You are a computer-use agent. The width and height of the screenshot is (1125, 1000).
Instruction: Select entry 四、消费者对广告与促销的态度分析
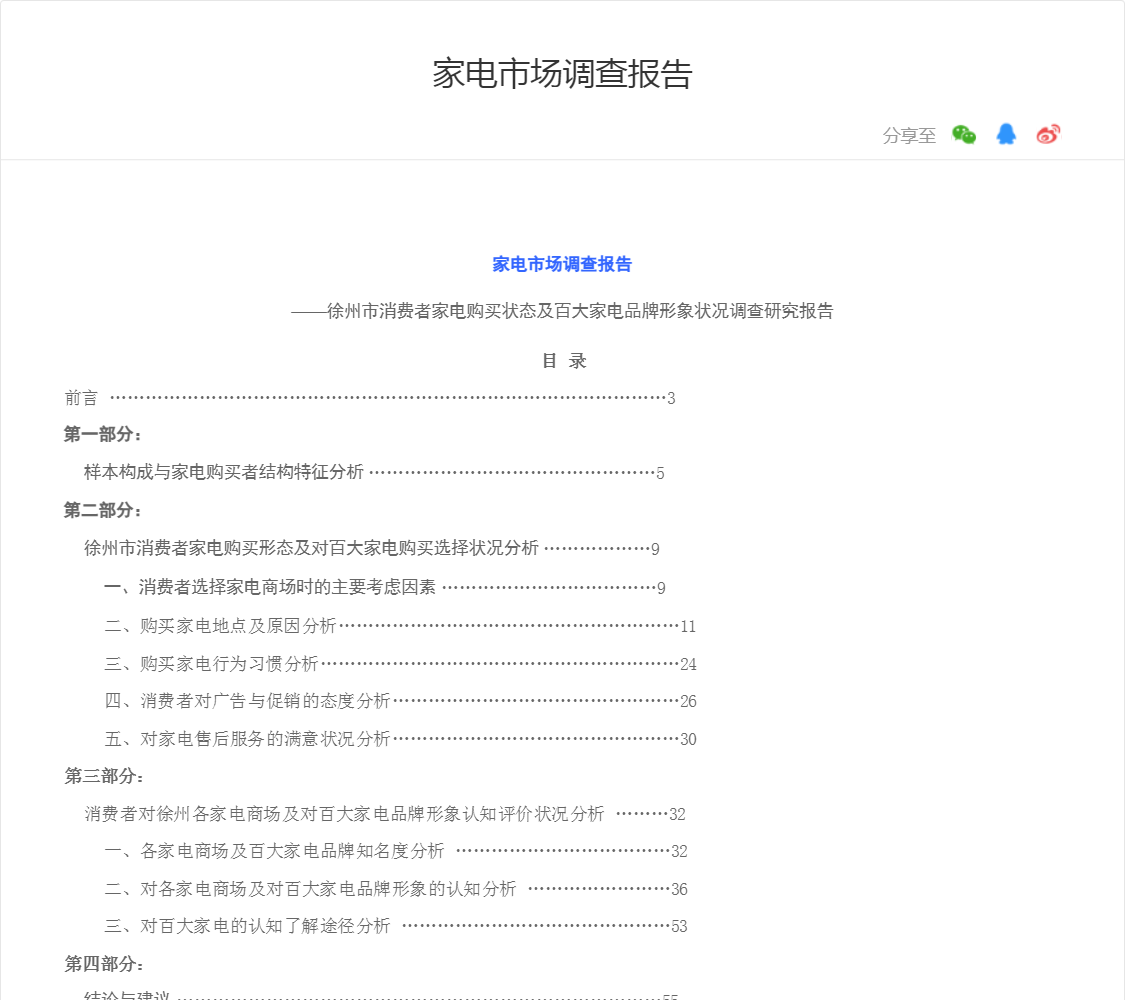(x=400, y=702)
